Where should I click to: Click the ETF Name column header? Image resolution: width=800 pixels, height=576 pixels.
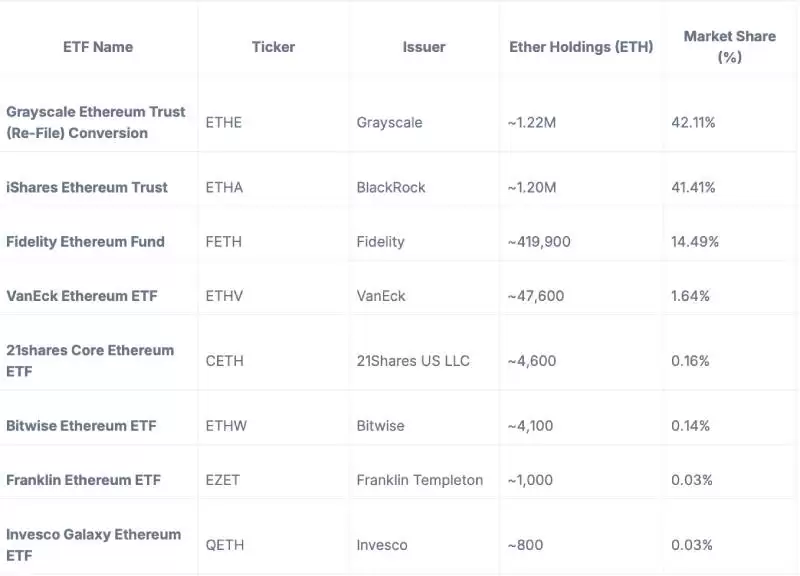pyautogui.click(x=98, y=47)
